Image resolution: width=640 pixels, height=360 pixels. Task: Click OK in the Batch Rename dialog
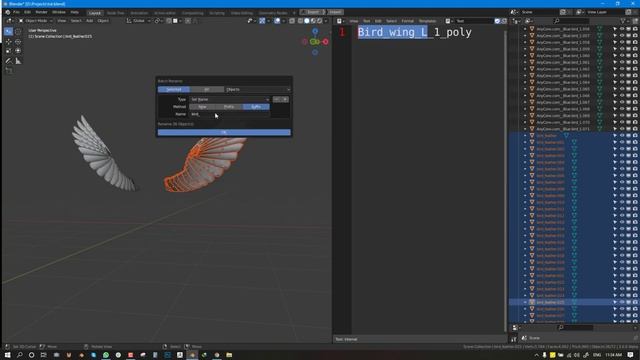tap(224, 132)
